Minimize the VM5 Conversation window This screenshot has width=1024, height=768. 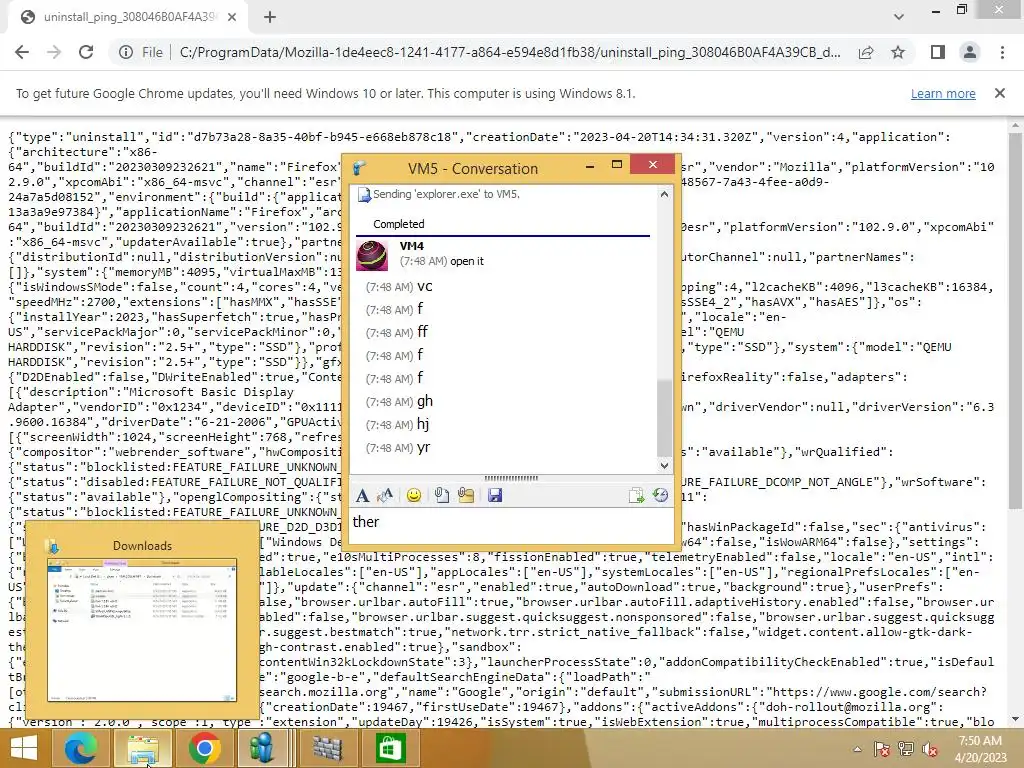[x=590, y=166]
